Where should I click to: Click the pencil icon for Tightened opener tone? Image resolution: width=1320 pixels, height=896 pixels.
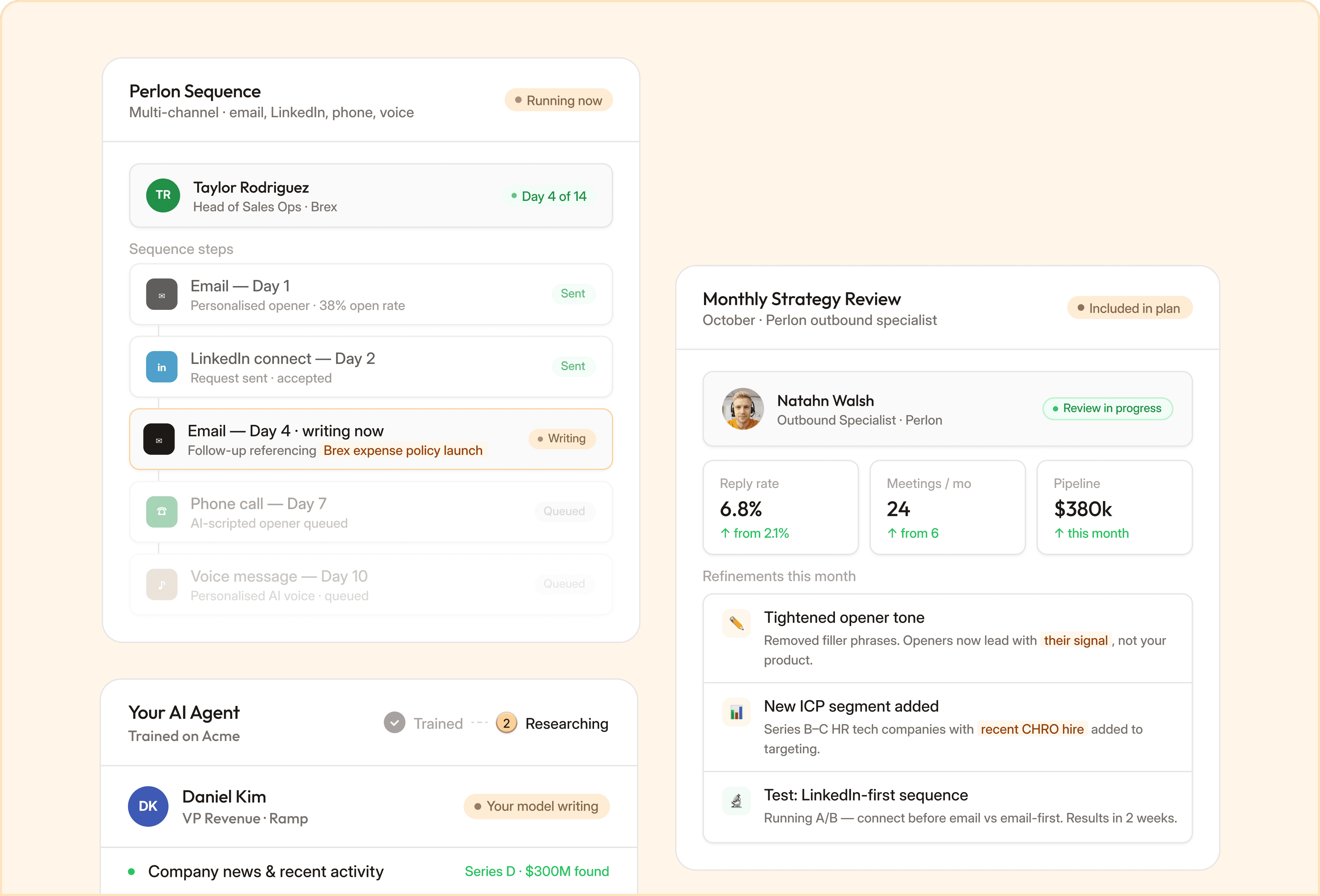click(736, 623)
